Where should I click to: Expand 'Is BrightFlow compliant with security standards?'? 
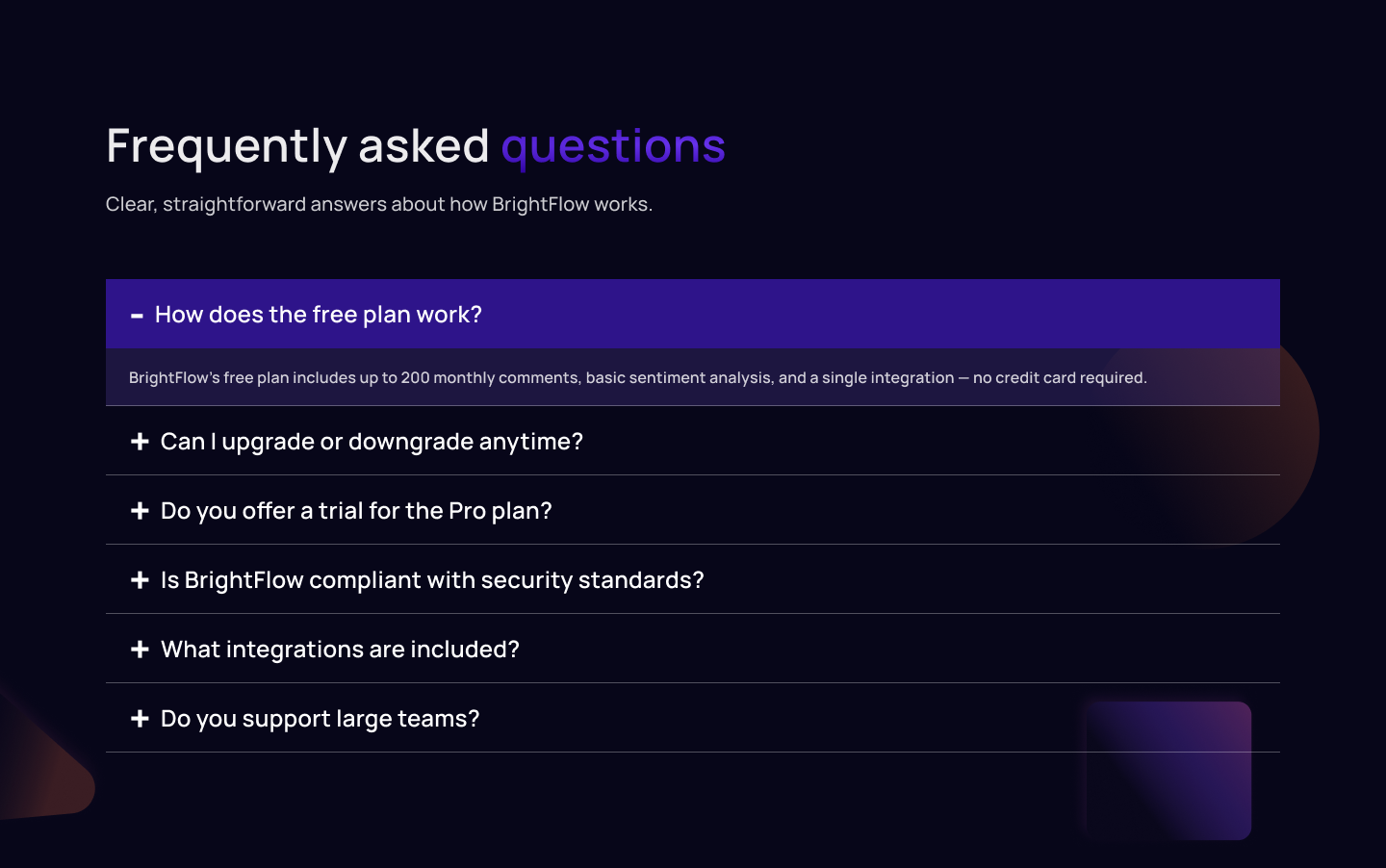431,579
